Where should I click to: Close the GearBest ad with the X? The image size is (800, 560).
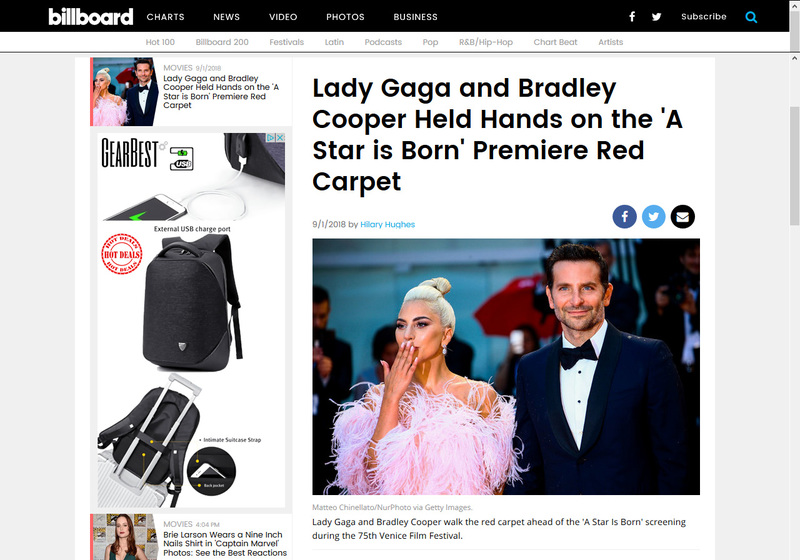tap(280, 138)
